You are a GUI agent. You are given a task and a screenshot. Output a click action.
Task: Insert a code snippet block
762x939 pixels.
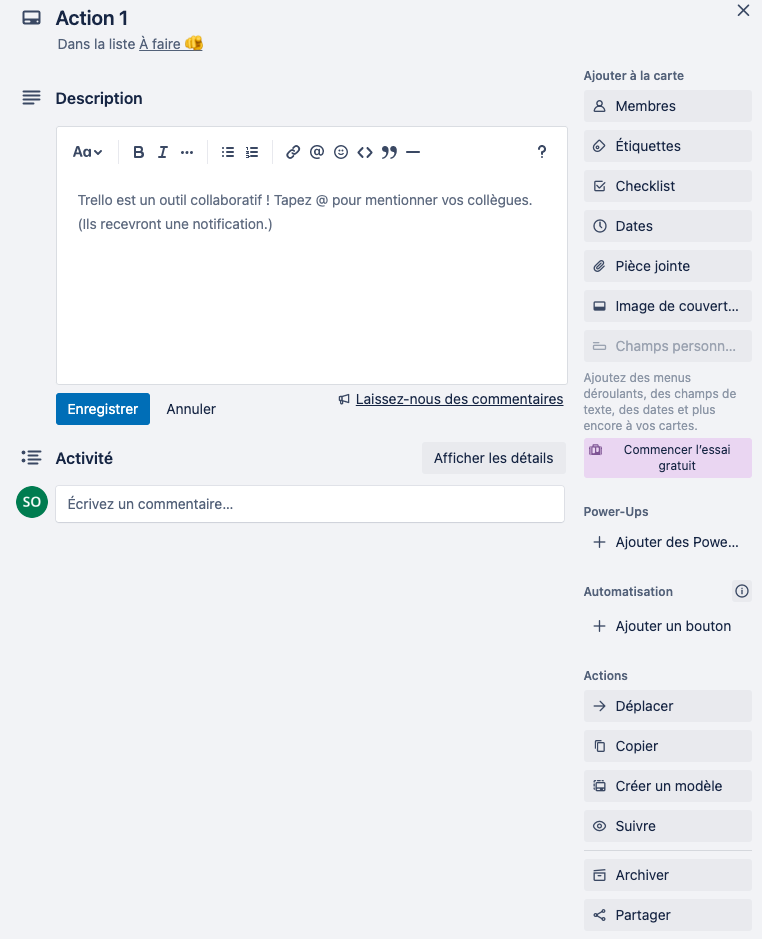tap(365, 152)
